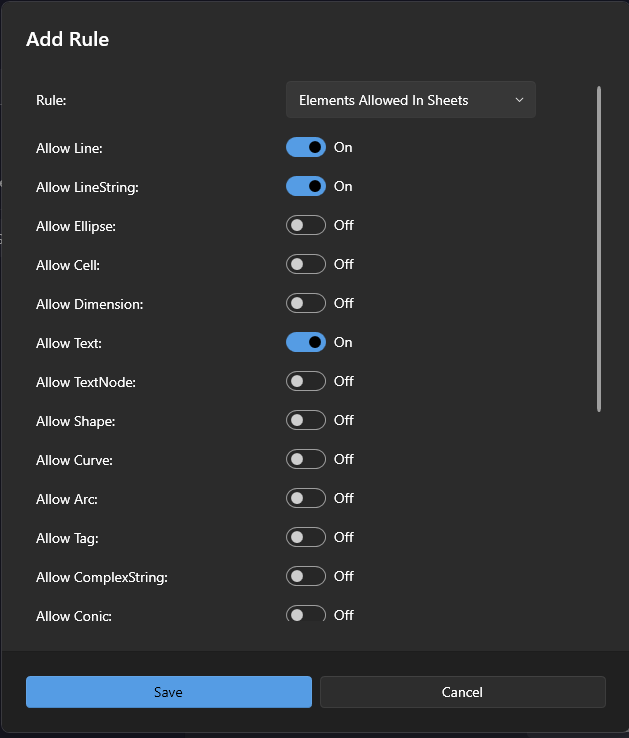629x738 pixels.
Task: Turn off the Allow Text switch
Action: 306,342
